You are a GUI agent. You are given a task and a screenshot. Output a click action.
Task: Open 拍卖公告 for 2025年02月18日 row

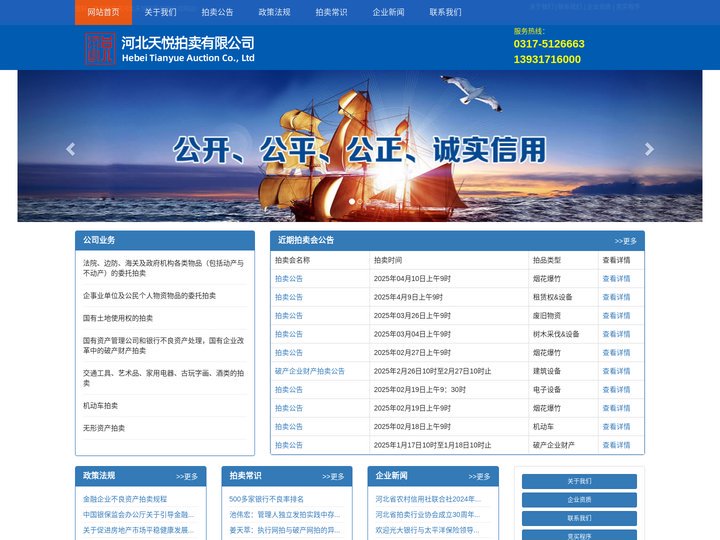coord(289,427)
